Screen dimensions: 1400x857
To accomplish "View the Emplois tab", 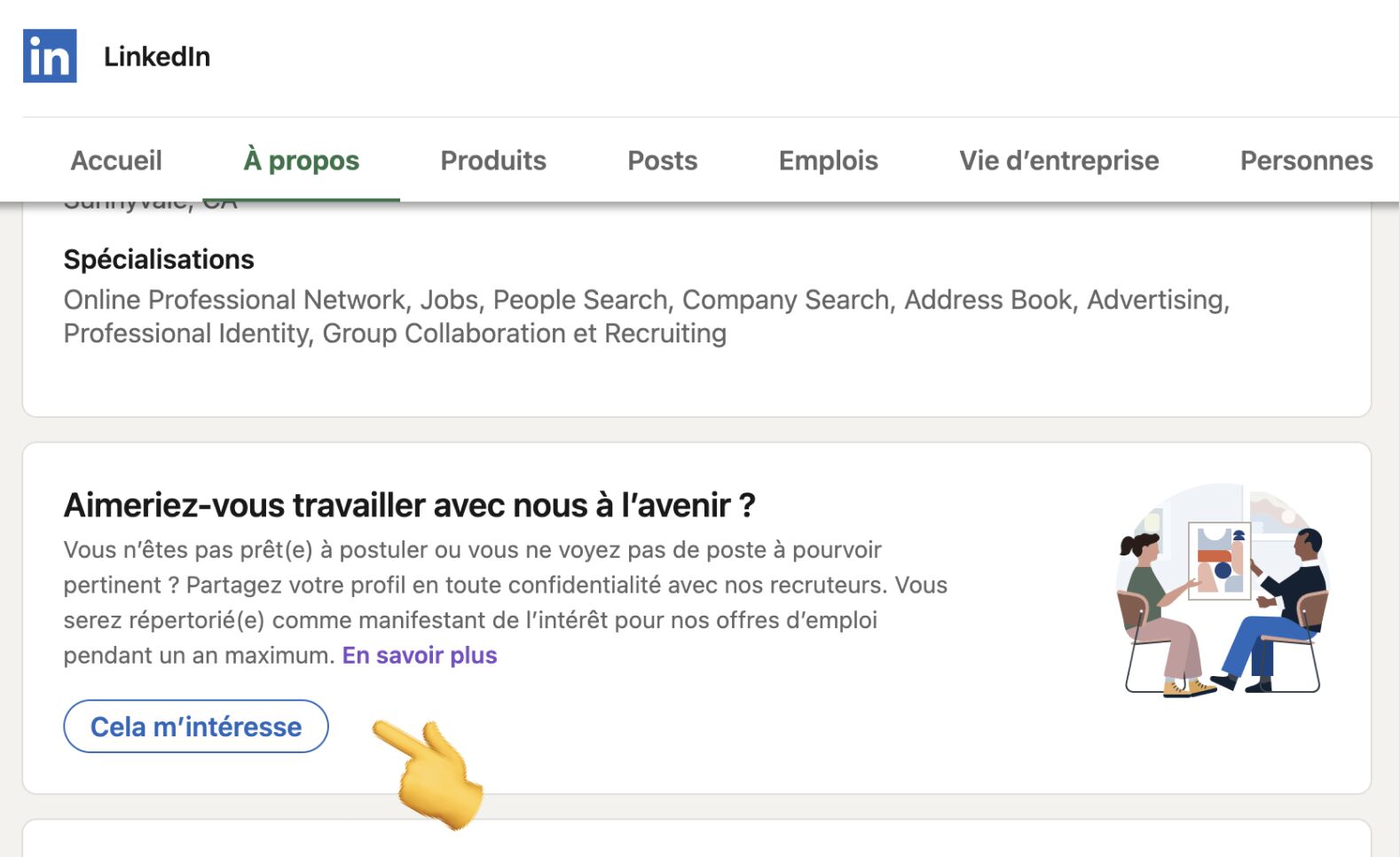I will click(828, 161).
